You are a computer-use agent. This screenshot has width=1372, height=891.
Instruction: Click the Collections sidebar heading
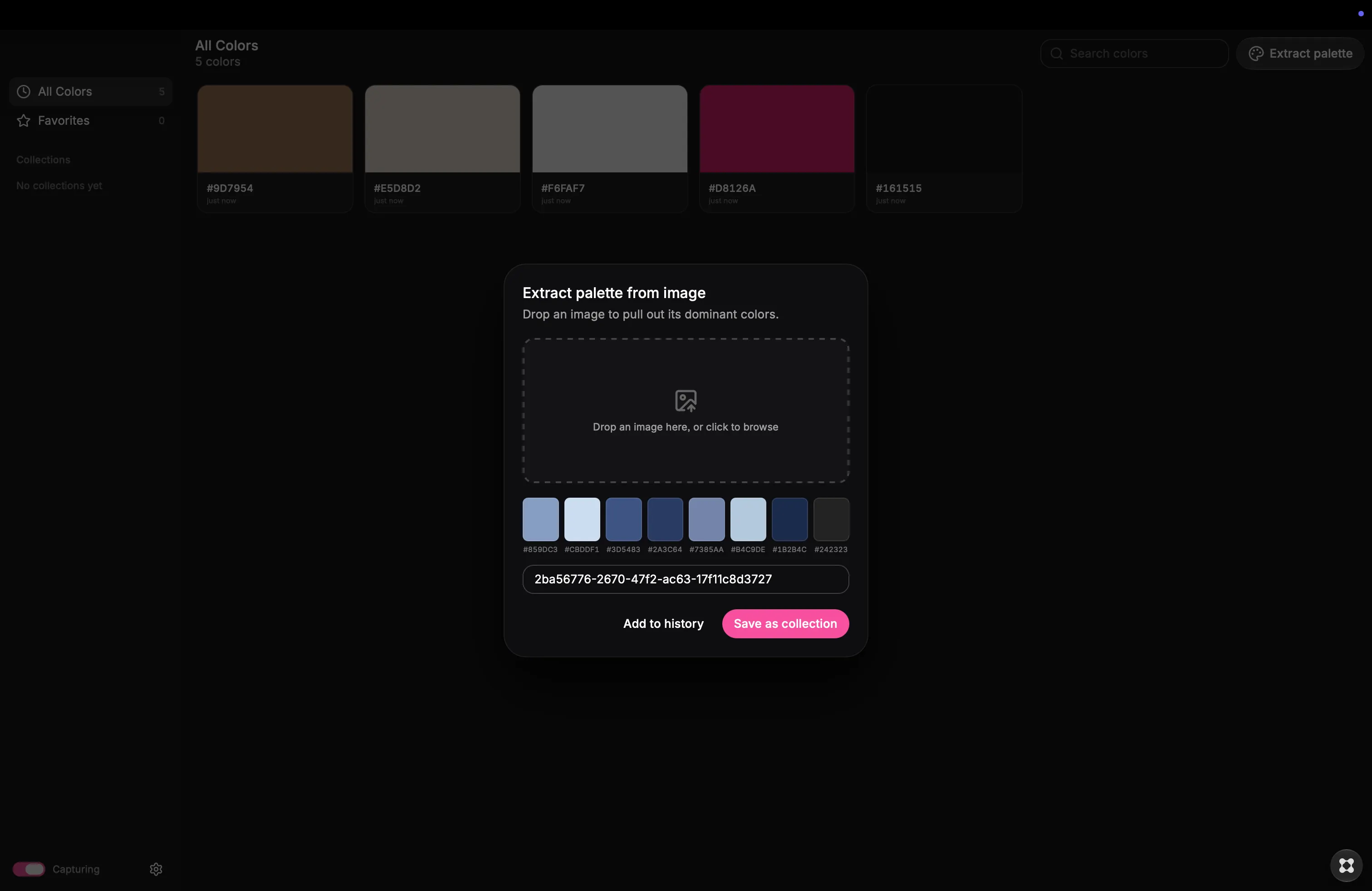point(43,160)
